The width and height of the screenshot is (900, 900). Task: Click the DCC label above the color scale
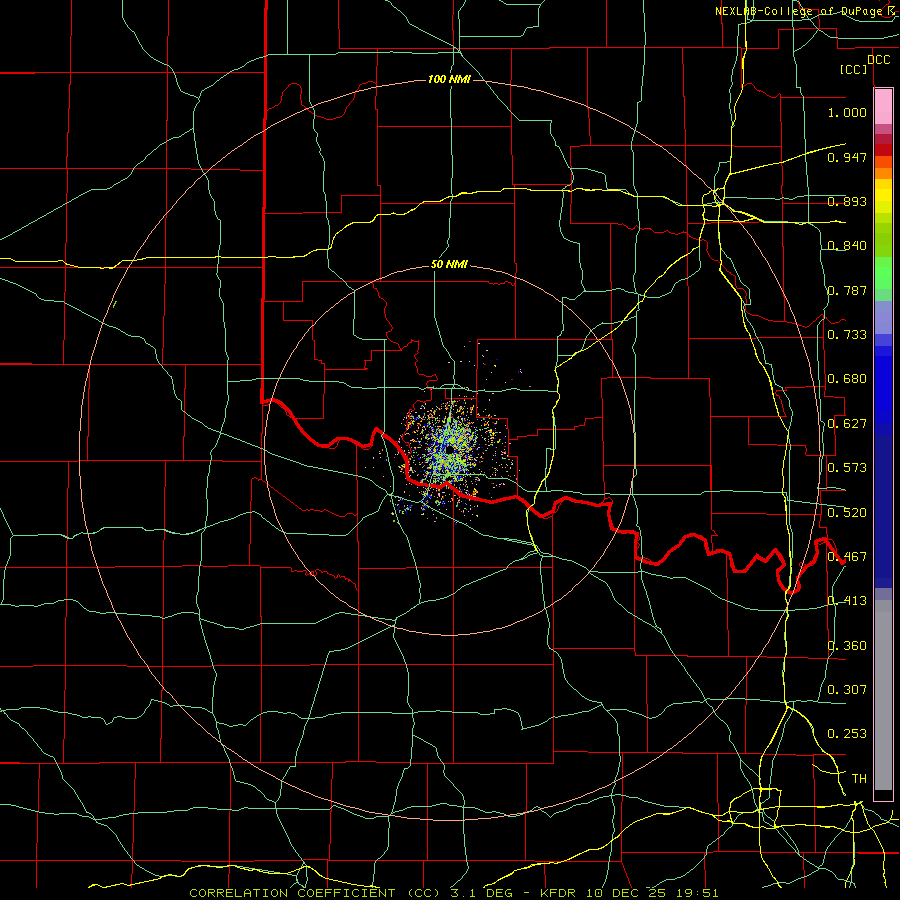click(878, 60)
